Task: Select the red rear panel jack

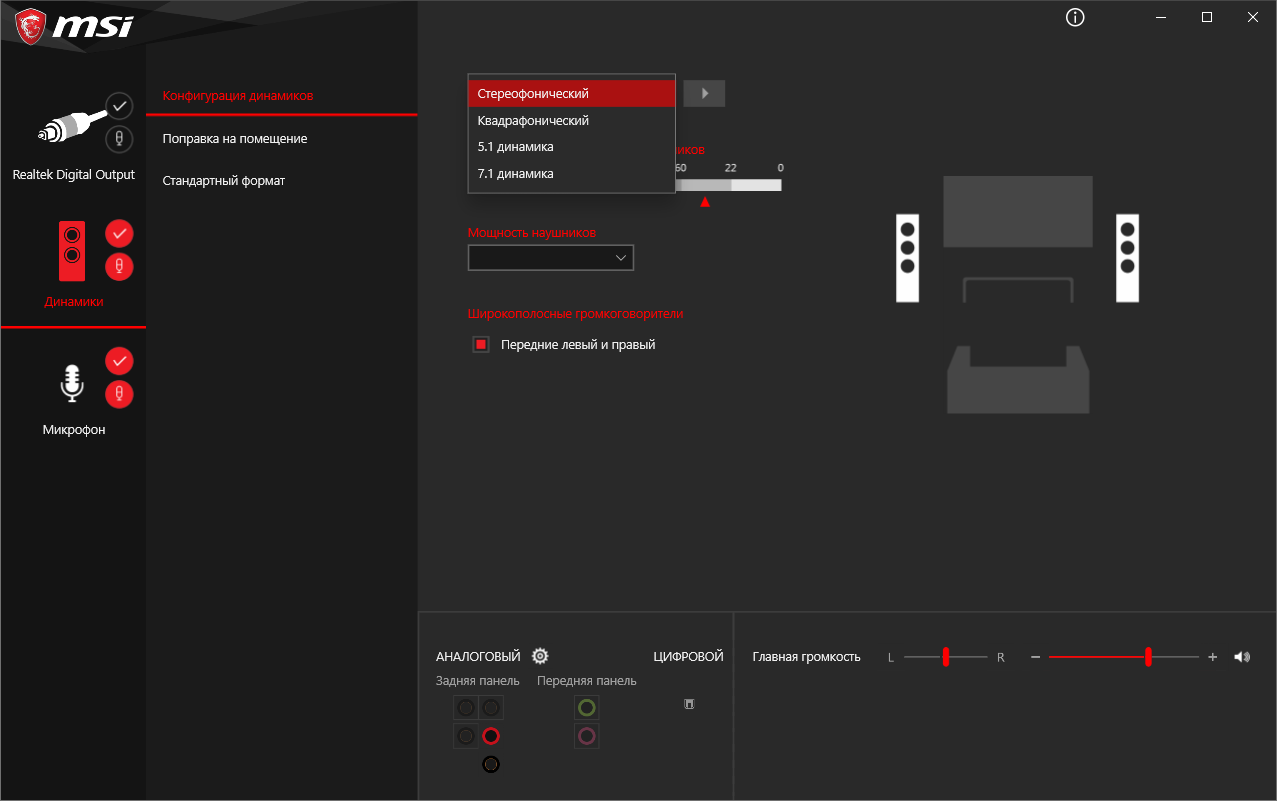Action: tap(490, 736)
